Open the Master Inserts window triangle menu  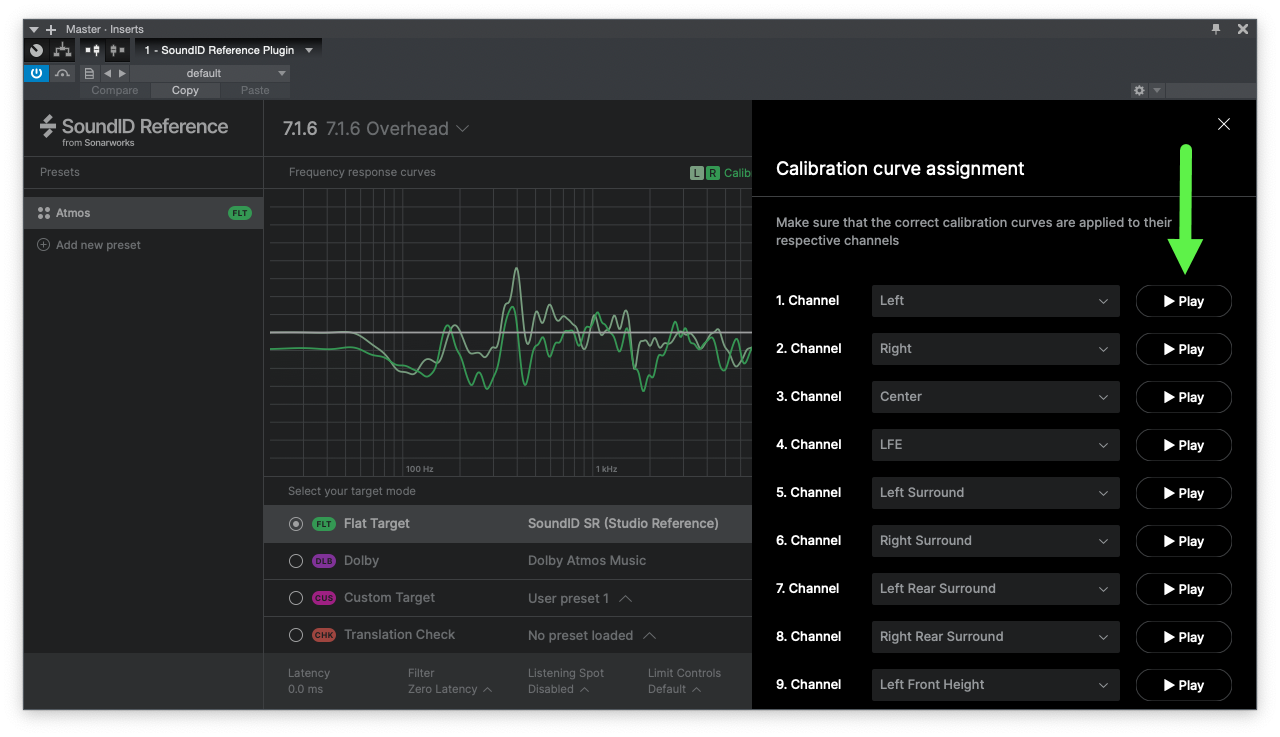(x=34, y=30)
